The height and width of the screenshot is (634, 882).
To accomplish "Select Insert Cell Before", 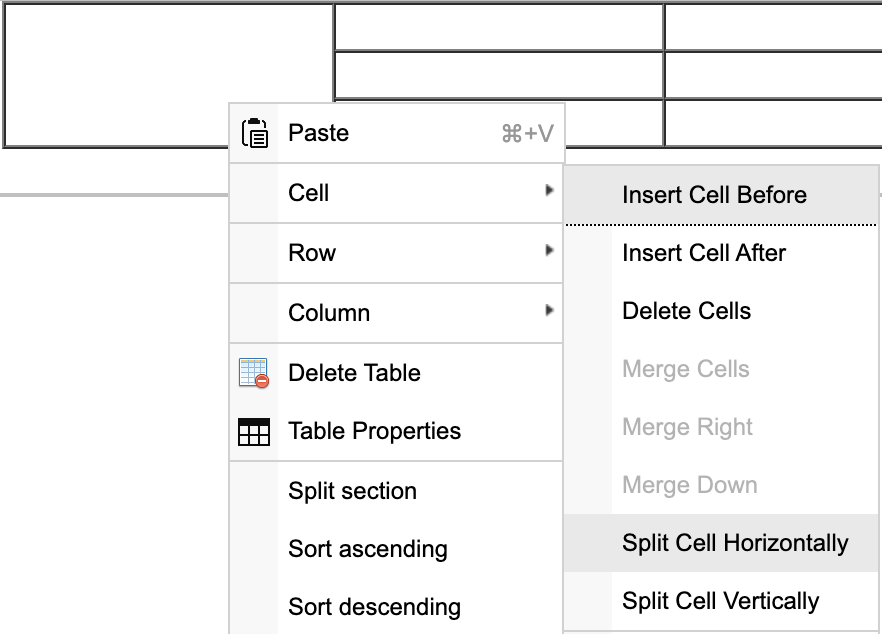I will point(714,195).
